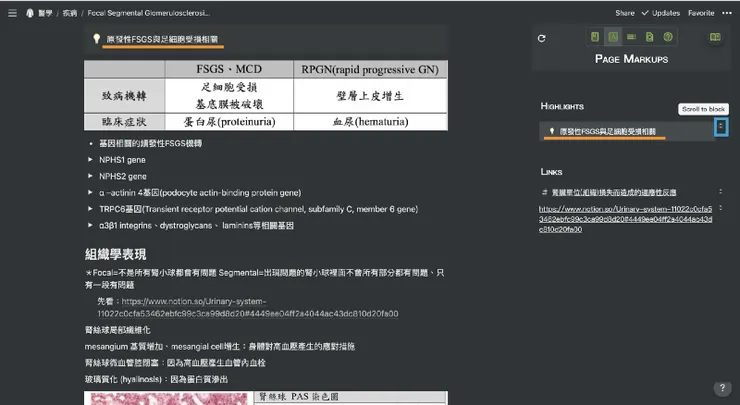Click scroll-to-block dots beside the # link entry

point(721,192)
